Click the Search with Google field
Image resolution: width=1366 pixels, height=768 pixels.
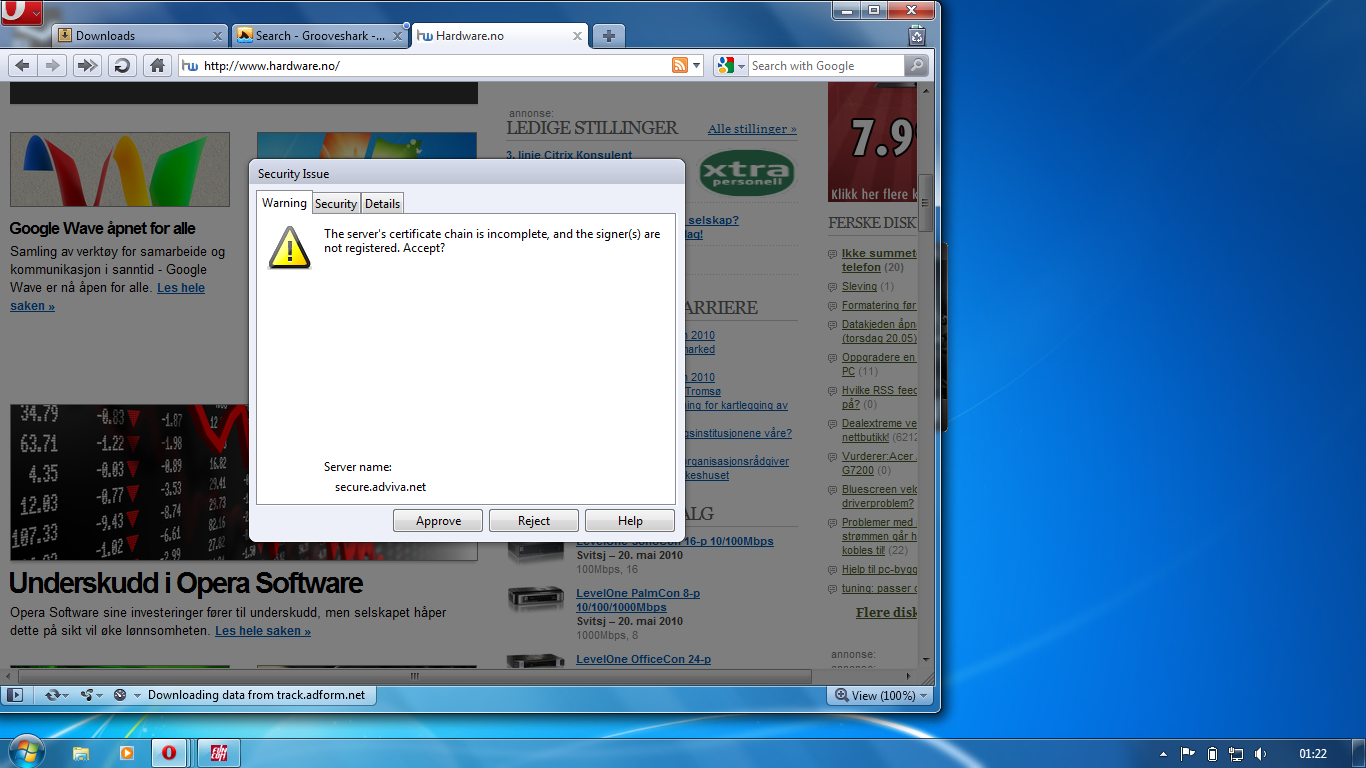tap(826, 65)
